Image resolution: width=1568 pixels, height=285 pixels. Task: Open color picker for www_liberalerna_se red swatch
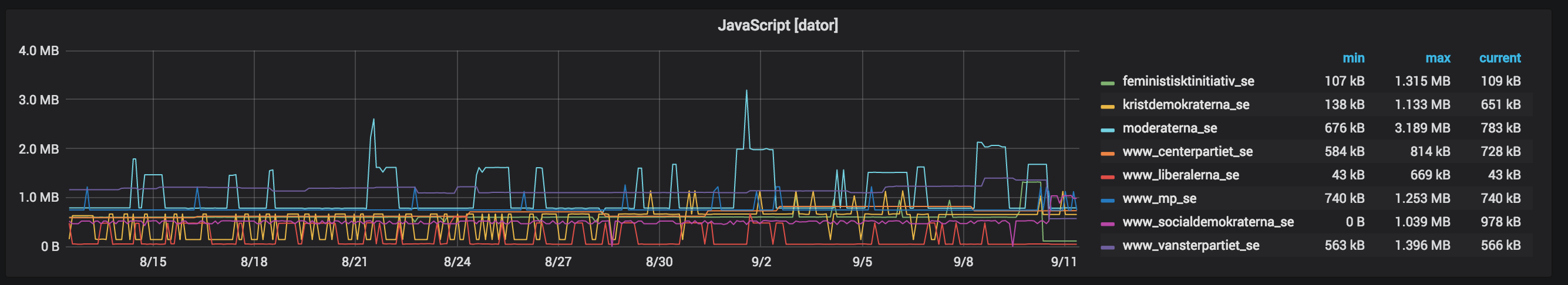coord(1108,177)
